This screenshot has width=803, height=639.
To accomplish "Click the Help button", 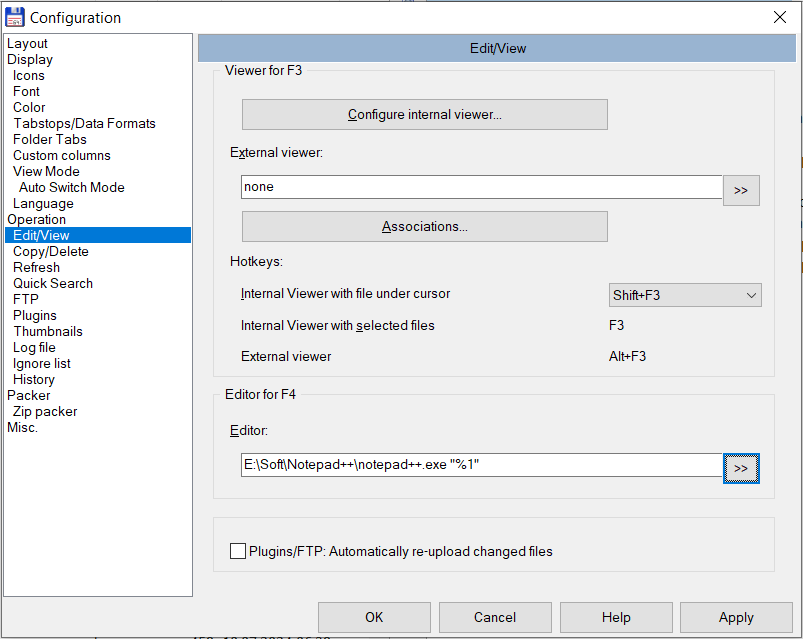I will coord(616,617).
